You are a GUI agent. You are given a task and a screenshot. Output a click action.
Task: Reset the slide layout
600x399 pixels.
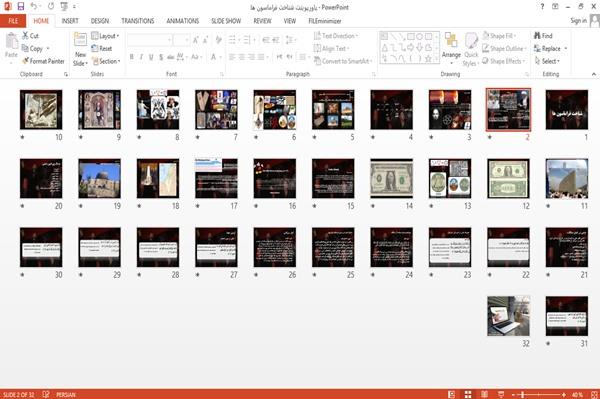click(x=102, y=49)
